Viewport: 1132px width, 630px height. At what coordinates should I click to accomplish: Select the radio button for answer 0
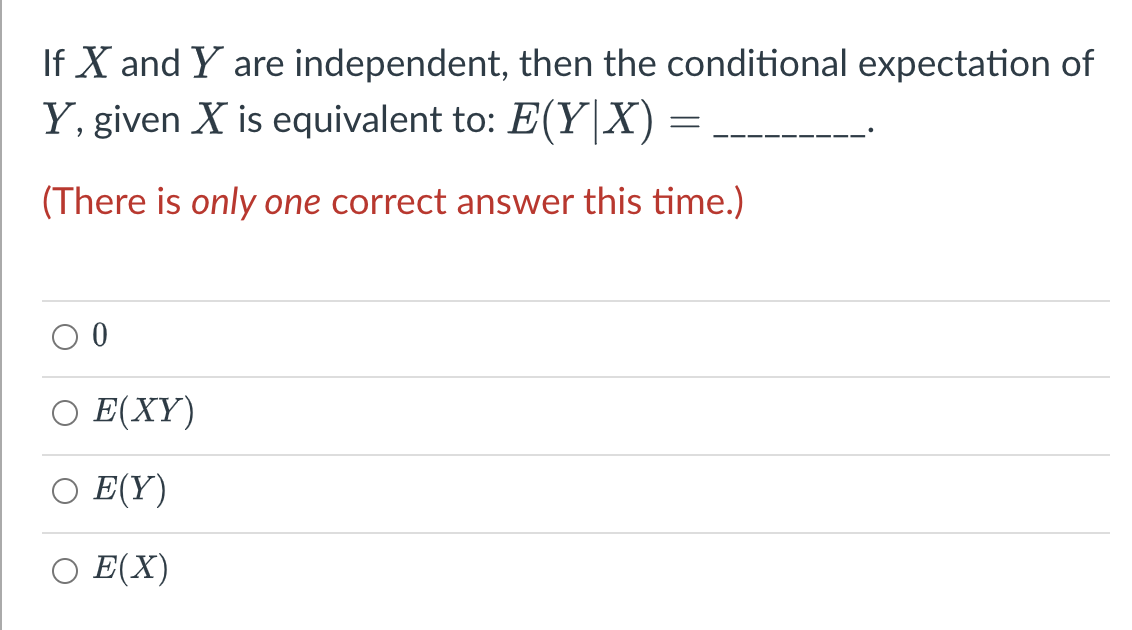pyautogui.click(x=65, y=337)
